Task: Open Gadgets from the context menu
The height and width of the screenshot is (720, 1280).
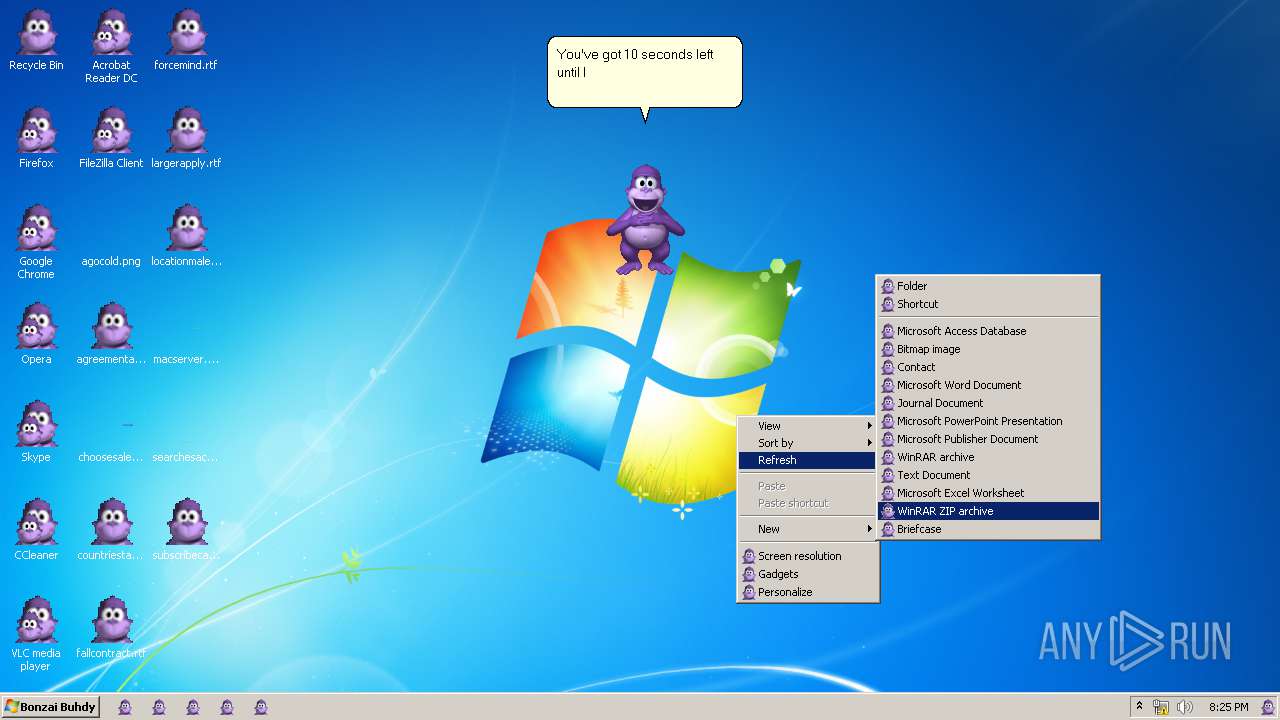Action: click(808, 574)
